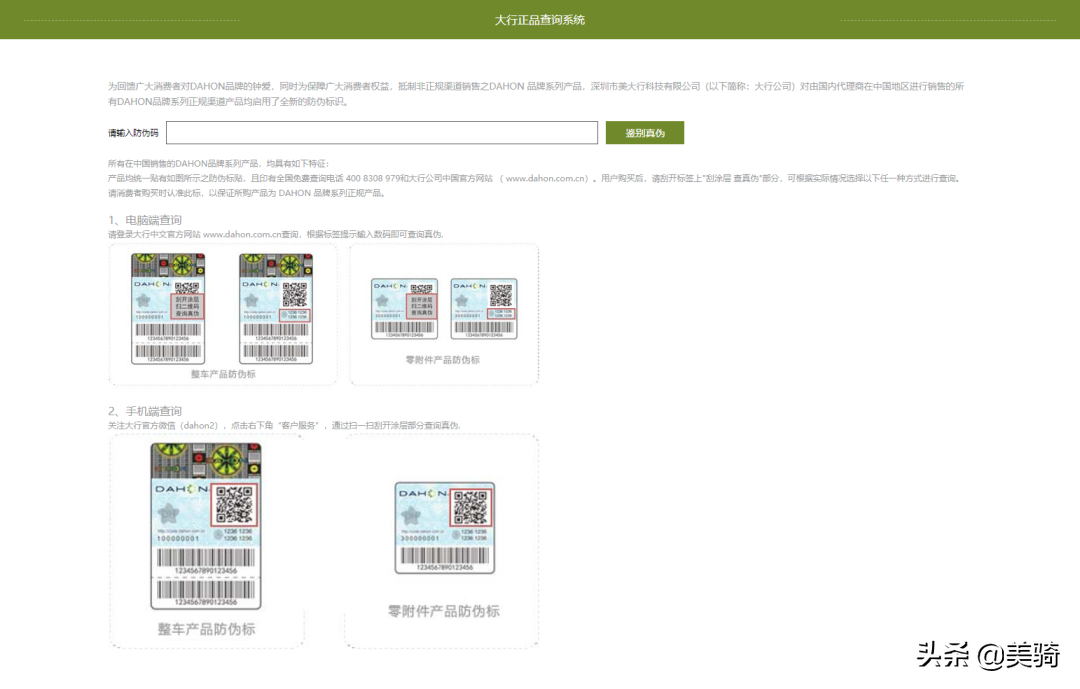The height and width of the screenshot is (689, 1080).
Task: Select the 2、手机端查询 section heading
Action: pos(145,411)
